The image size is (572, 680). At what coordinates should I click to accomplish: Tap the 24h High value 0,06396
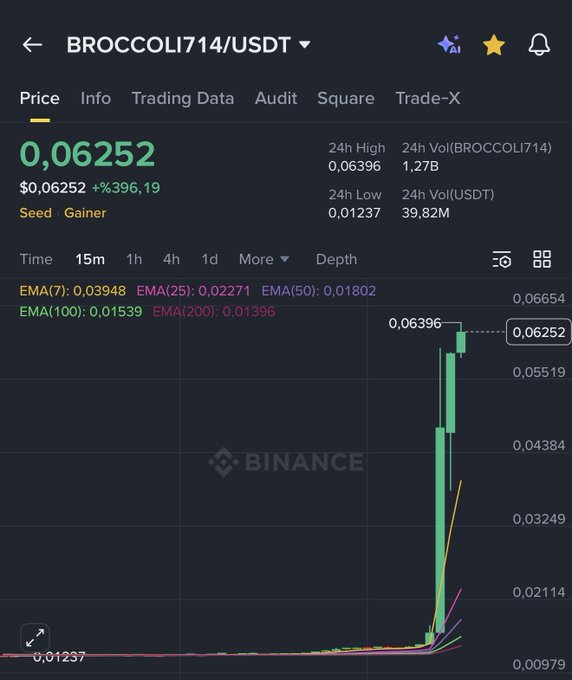pos(354,166)
